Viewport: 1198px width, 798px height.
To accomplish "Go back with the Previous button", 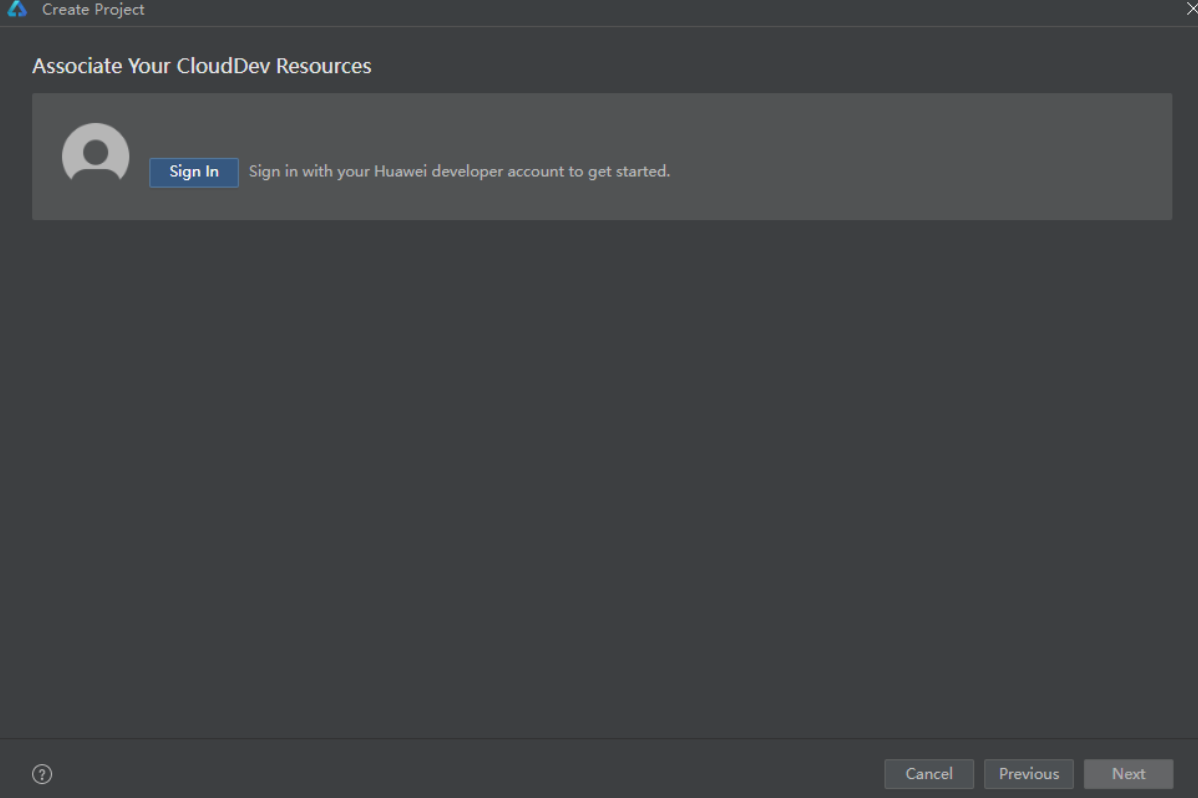I will pos(1028,774).
